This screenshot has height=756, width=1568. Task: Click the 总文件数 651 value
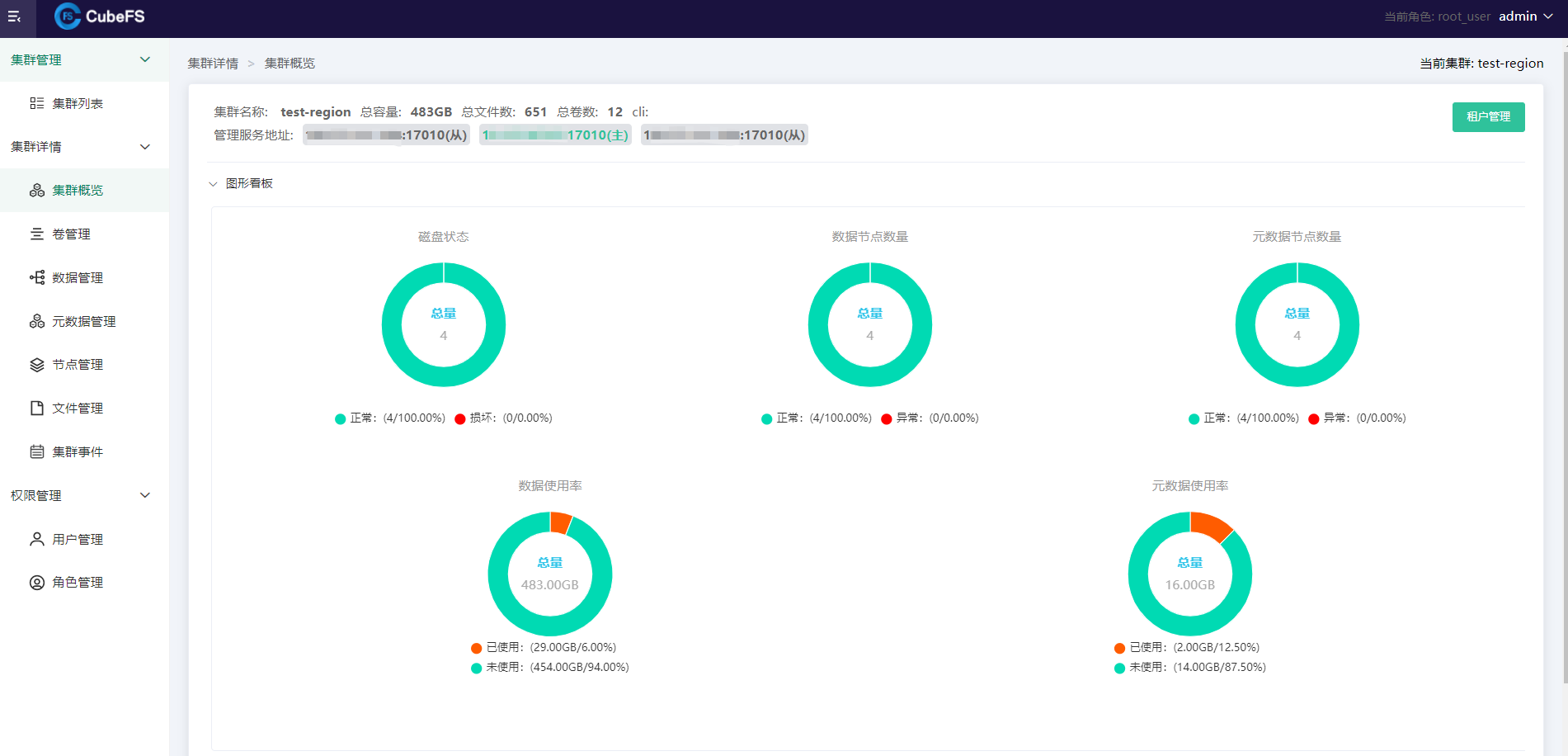(535, 112)
